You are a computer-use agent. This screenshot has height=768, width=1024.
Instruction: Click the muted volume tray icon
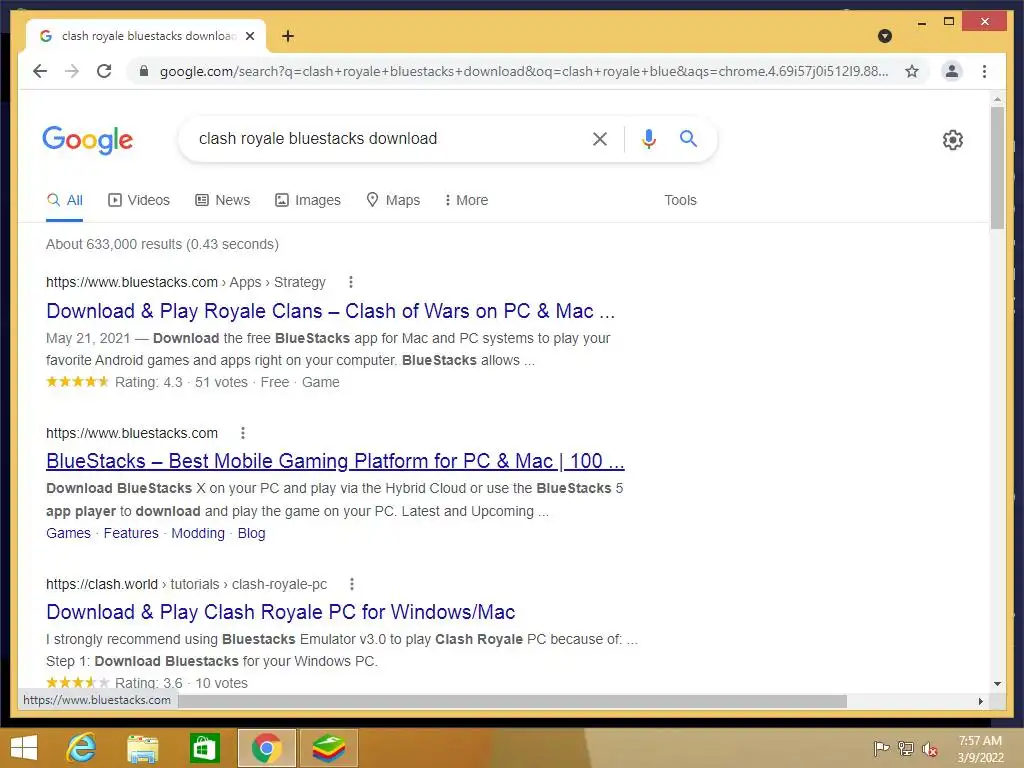(929, 749)
